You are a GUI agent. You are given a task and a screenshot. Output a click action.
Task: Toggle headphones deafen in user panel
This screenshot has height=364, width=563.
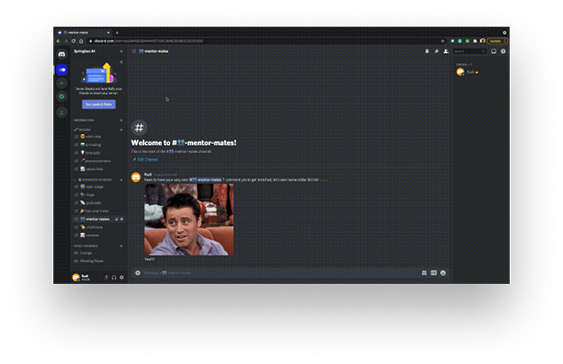114,277
